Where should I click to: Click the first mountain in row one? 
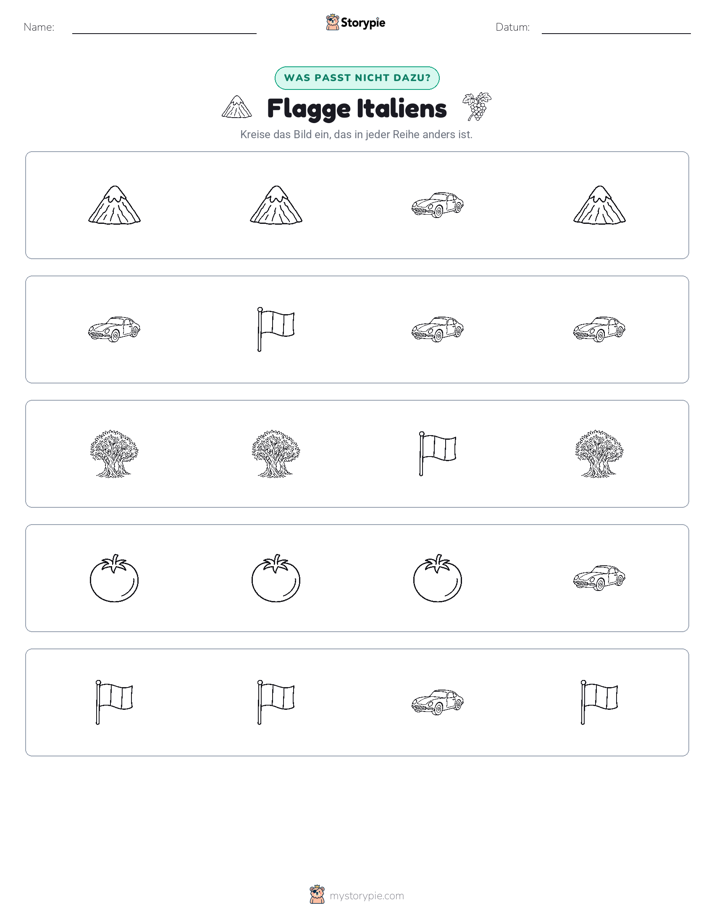pyautogui.click(x=114, y=205)
